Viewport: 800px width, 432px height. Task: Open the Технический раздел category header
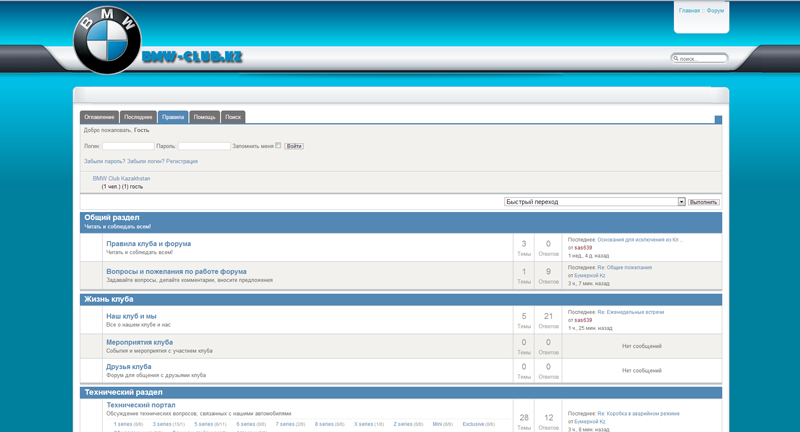[123, 392]
